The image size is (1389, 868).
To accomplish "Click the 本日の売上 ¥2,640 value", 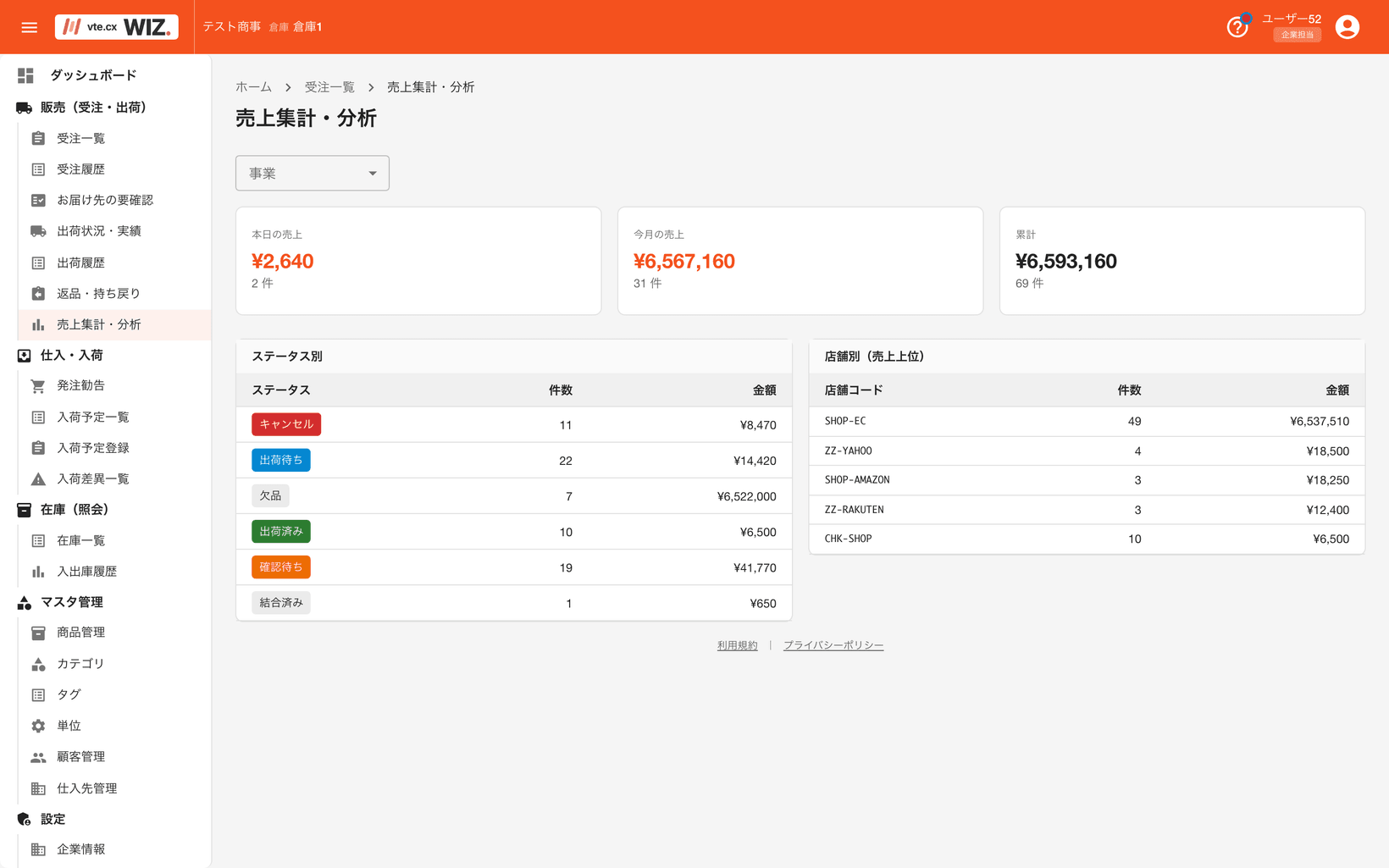I will tap(283, 262).
